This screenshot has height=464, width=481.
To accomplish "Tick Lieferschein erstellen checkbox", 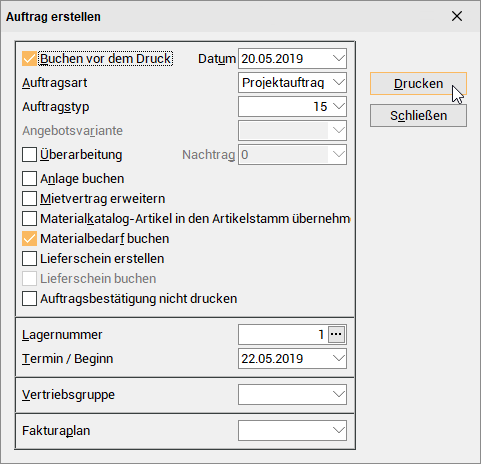I will click(x=29, y=259).
